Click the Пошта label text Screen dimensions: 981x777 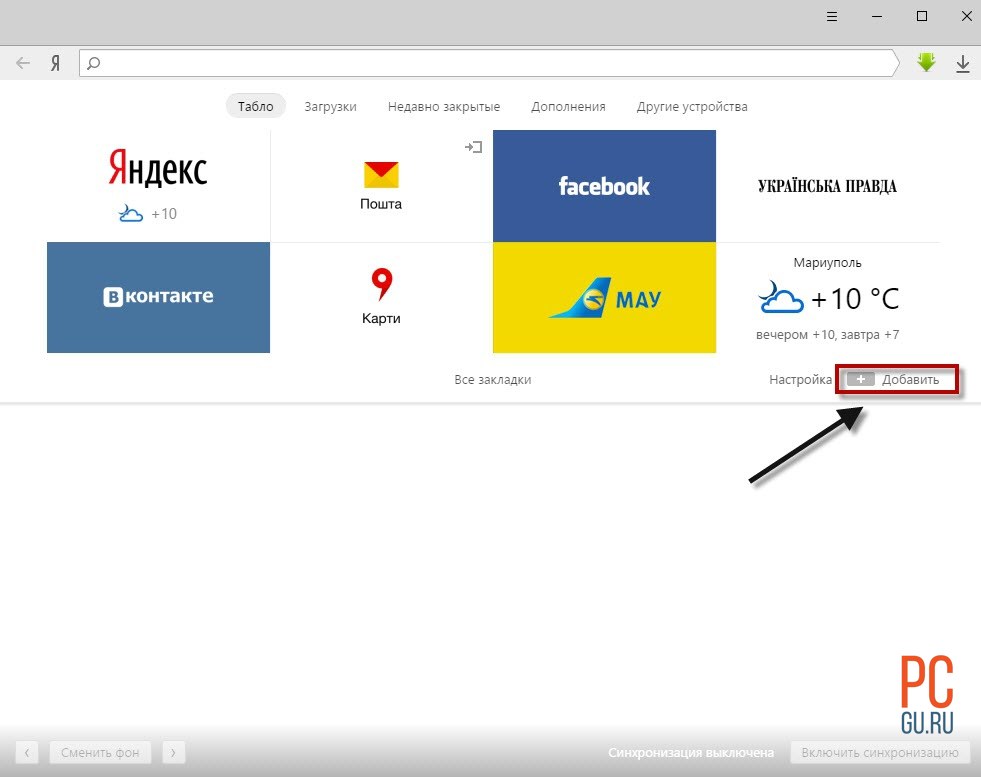381,204
